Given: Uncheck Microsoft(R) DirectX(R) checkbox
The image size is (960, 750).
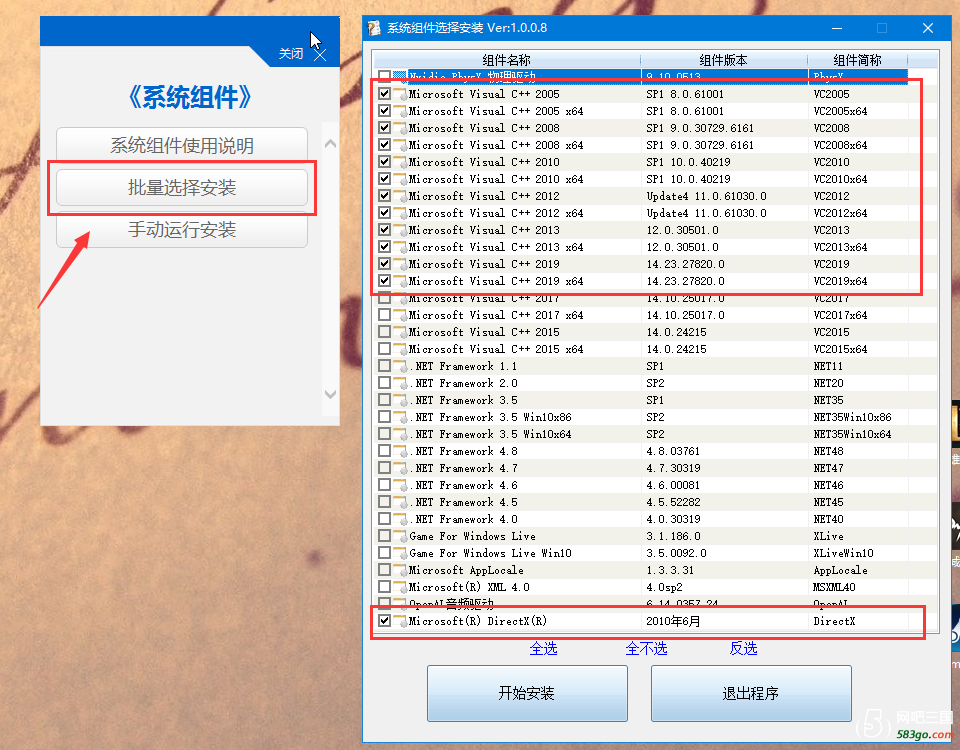Looking at the screenshot, I should (x=384, y=621).
